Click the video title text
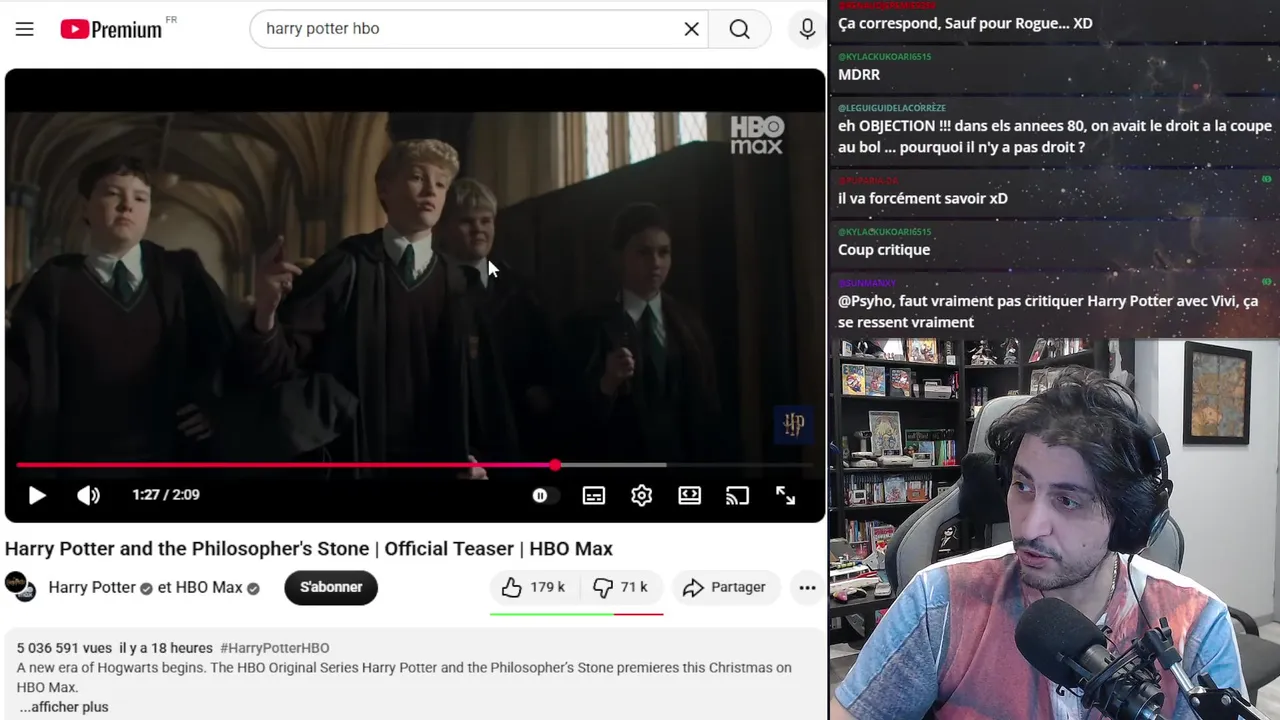This screenshot has height=720, width=1280. click(x=309, y=548)
